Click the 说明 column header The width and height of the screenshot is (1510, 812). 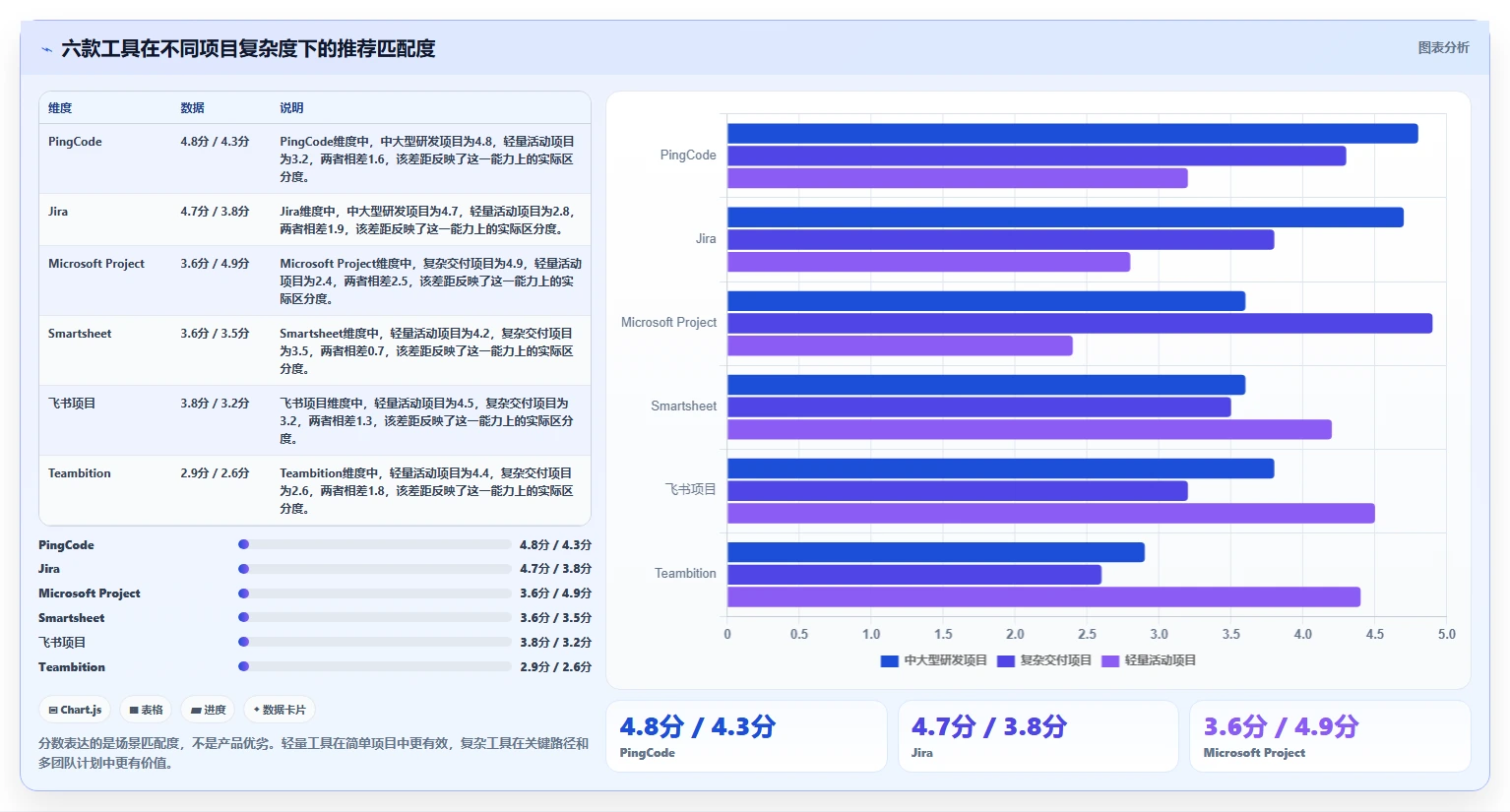pyautogui.click(x=291, y=108)
